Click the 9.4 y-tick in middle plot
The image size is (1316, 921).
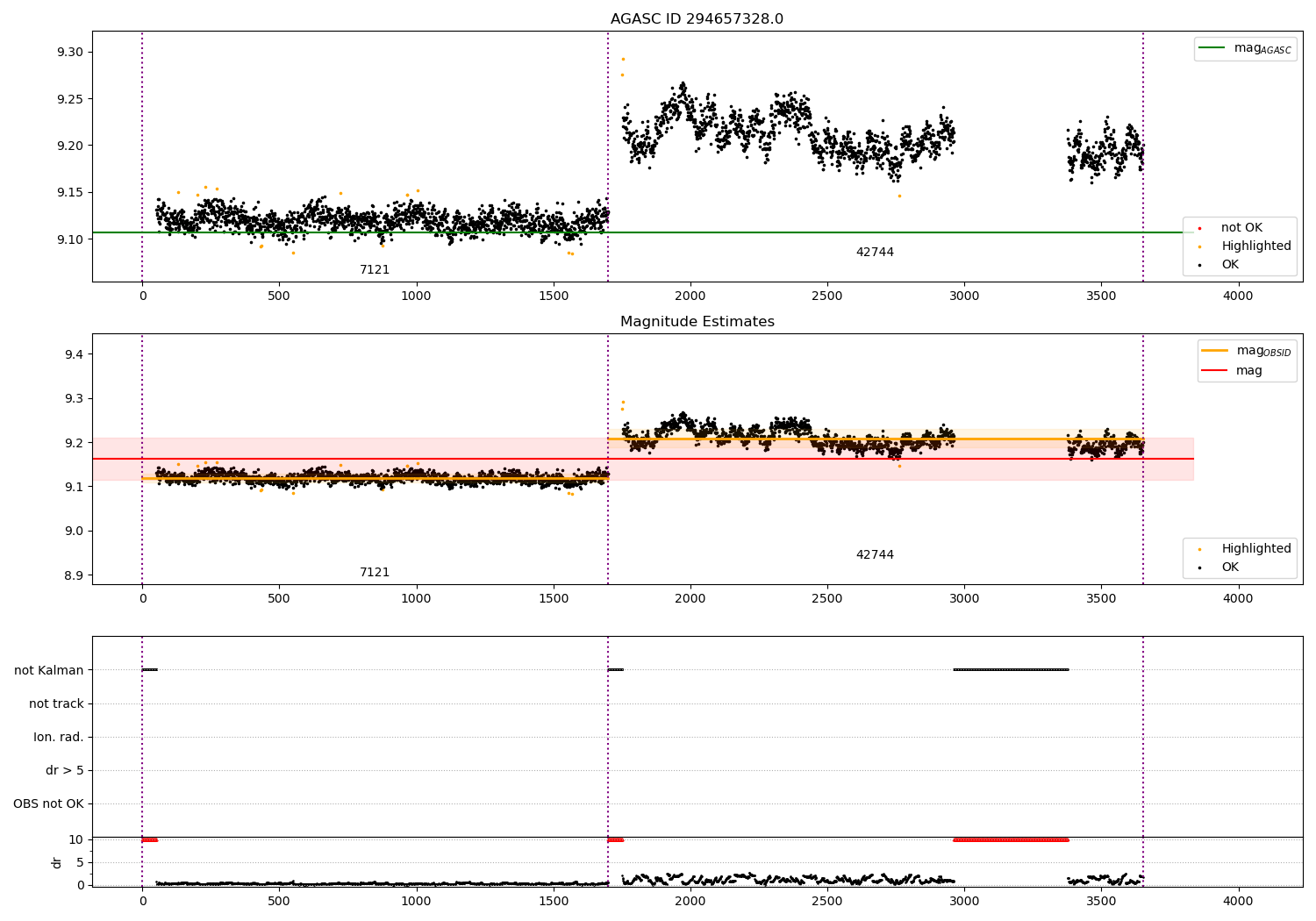(x=74, y=354)
